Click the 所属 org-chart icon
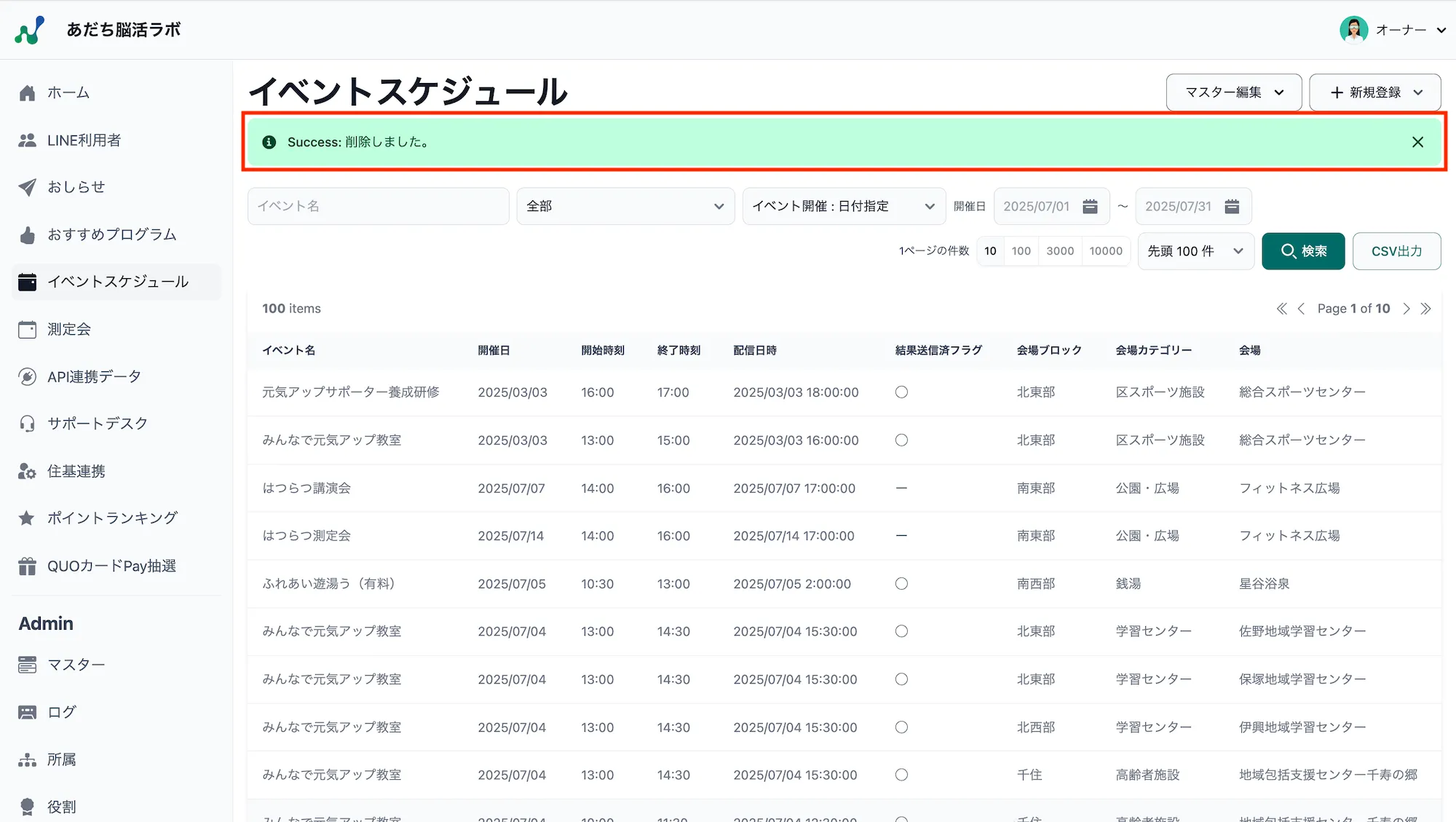Screen dimensions: 1456x822 [28, 759]
